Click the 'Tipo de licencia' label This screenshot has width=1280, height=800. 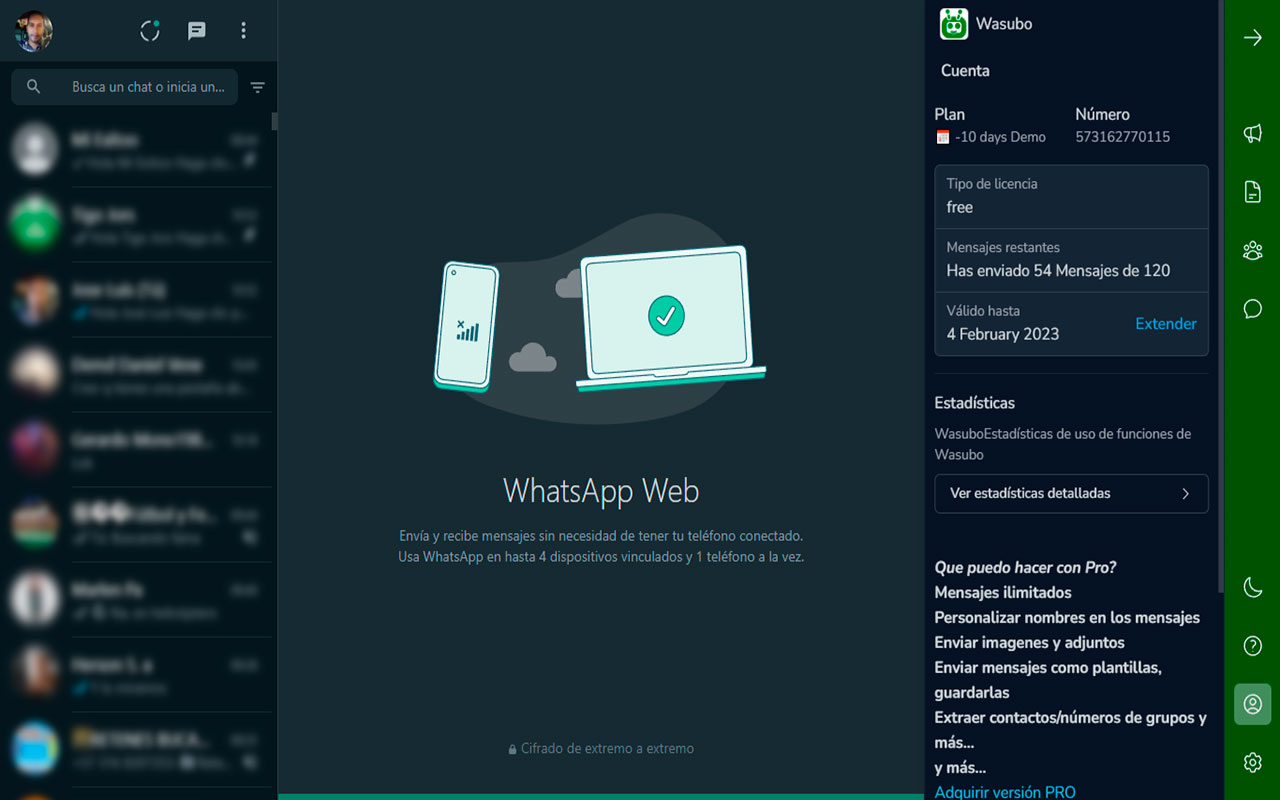[x=992, y=184]
